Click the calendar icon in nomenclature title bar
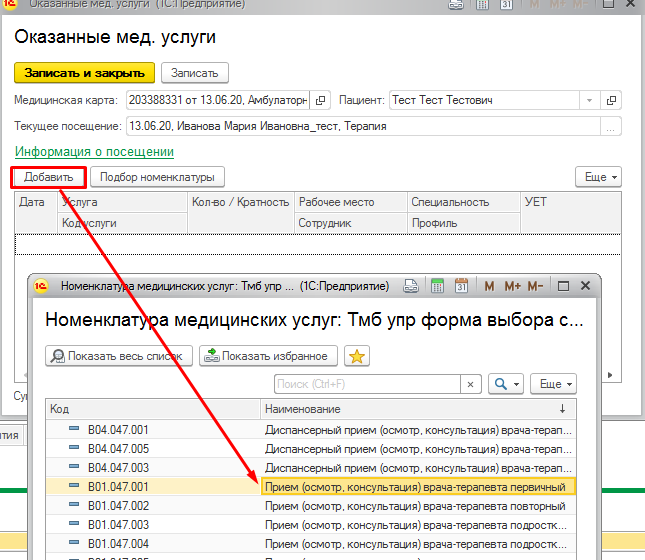Image resolution: width=645 pixels, height=560 pixels. pos(461,286)
